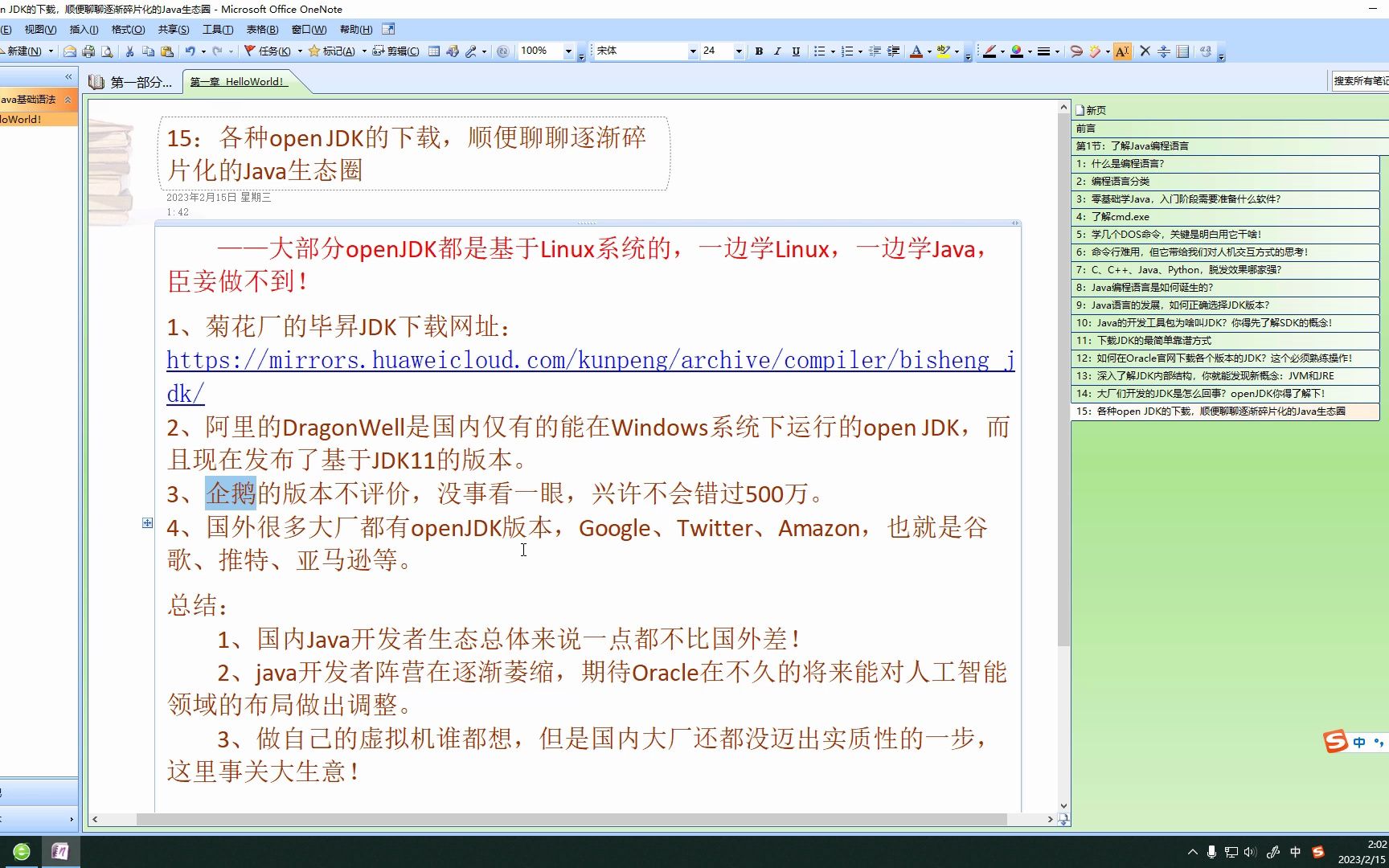Toggle the 中 language indicator in system tray
Viewport: 1389px width, 868px height.
[x=1295, y=852]
